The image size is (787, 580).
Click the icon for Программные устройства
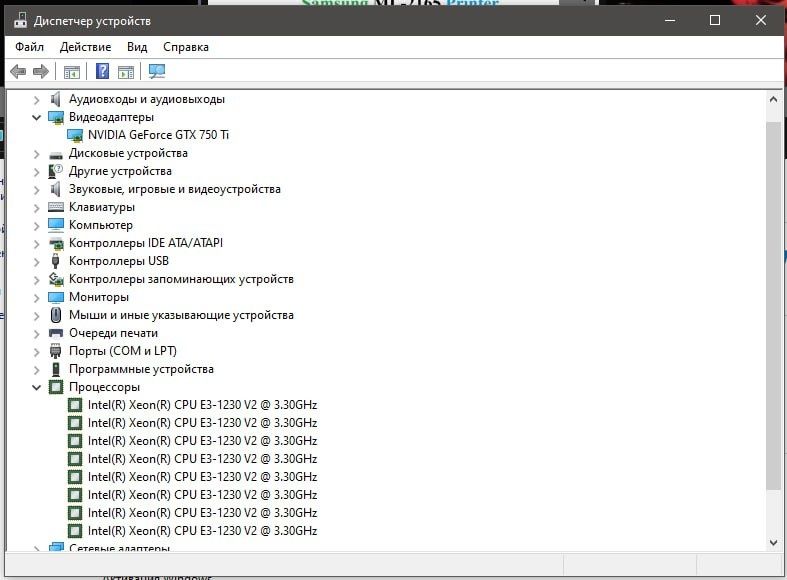click(56, 369)
